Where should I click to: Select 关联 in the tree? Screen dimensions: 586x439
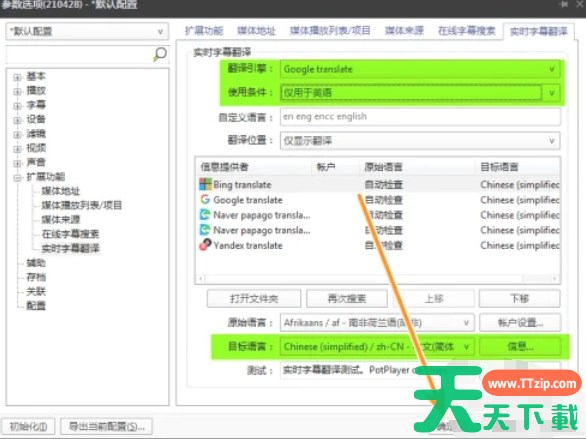coord(36,291)
